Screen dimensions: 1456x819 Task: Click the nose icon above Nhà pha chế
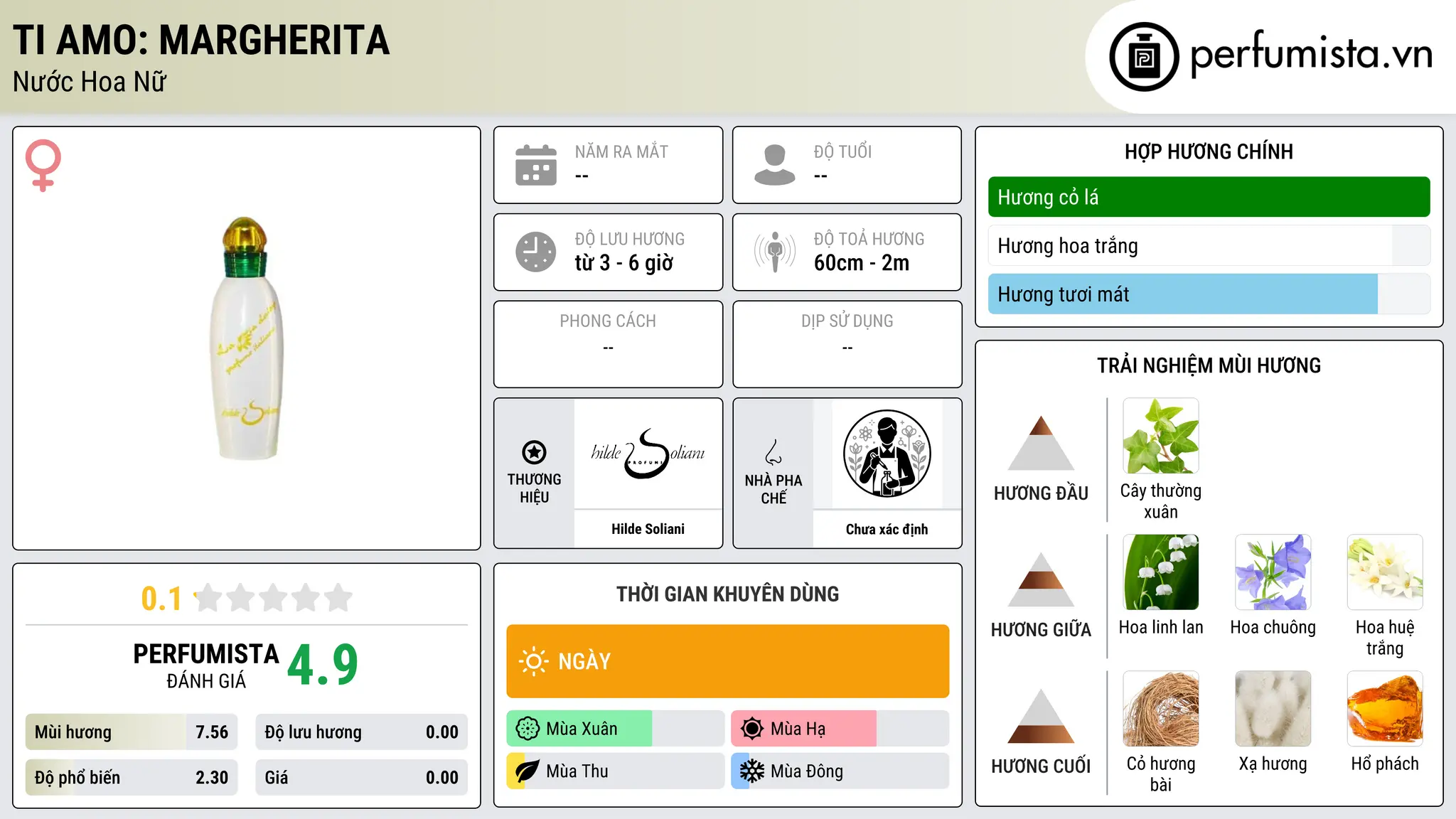point(773,452)
